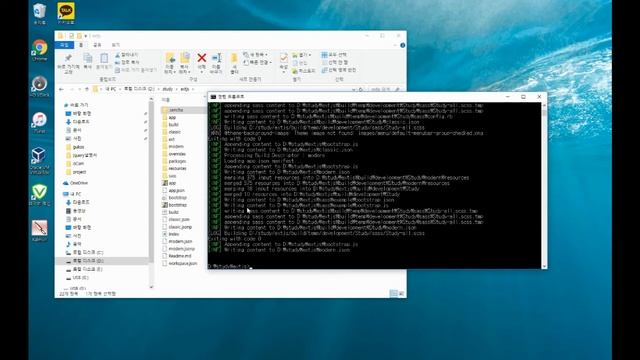
Task: Expand the address bar history dropdown
Action: click(x=354, y=89)
